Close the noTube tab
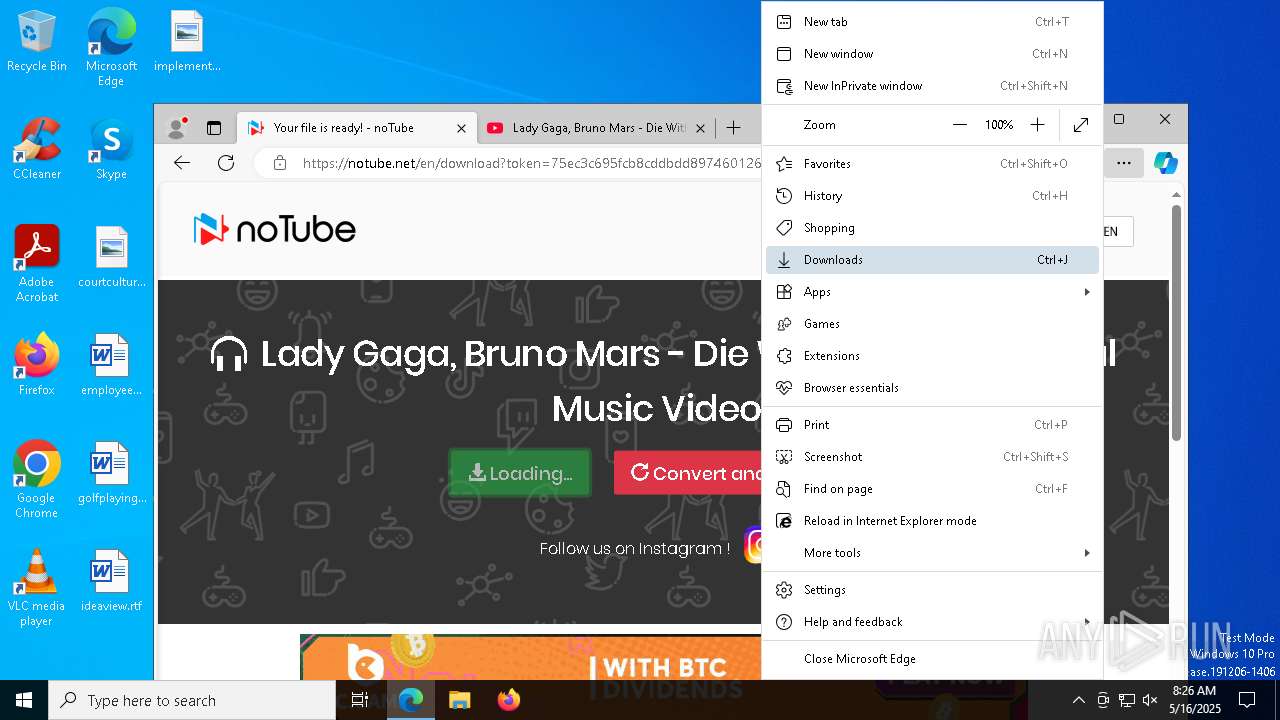1280x720 pixels. pos(461,128)
